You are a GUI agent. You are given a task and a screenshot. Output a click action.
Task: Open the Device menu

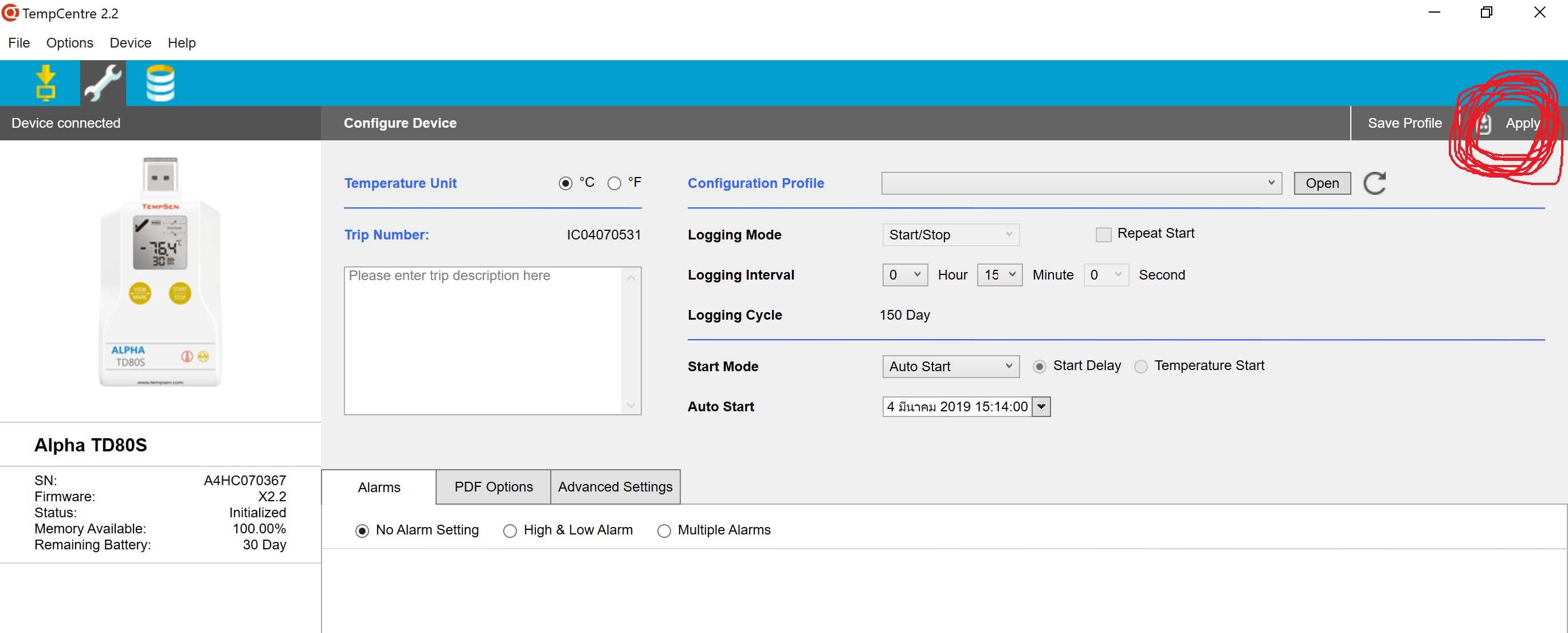tap(130, 43)
